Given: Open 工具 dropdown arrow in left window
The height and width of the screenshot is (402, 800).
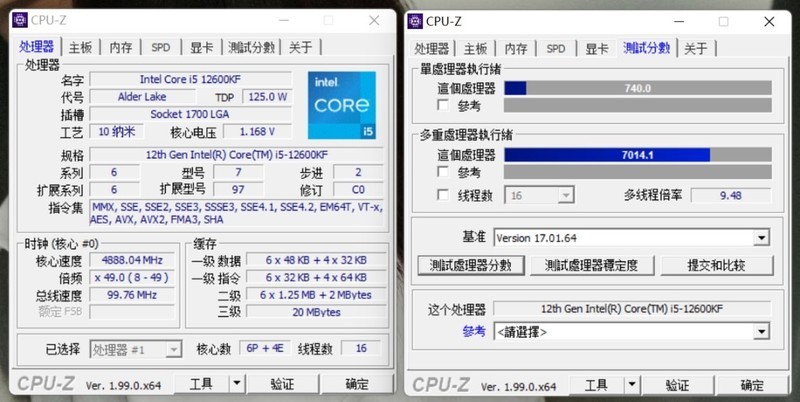Looking at the screenshot, I should point(236,384).
